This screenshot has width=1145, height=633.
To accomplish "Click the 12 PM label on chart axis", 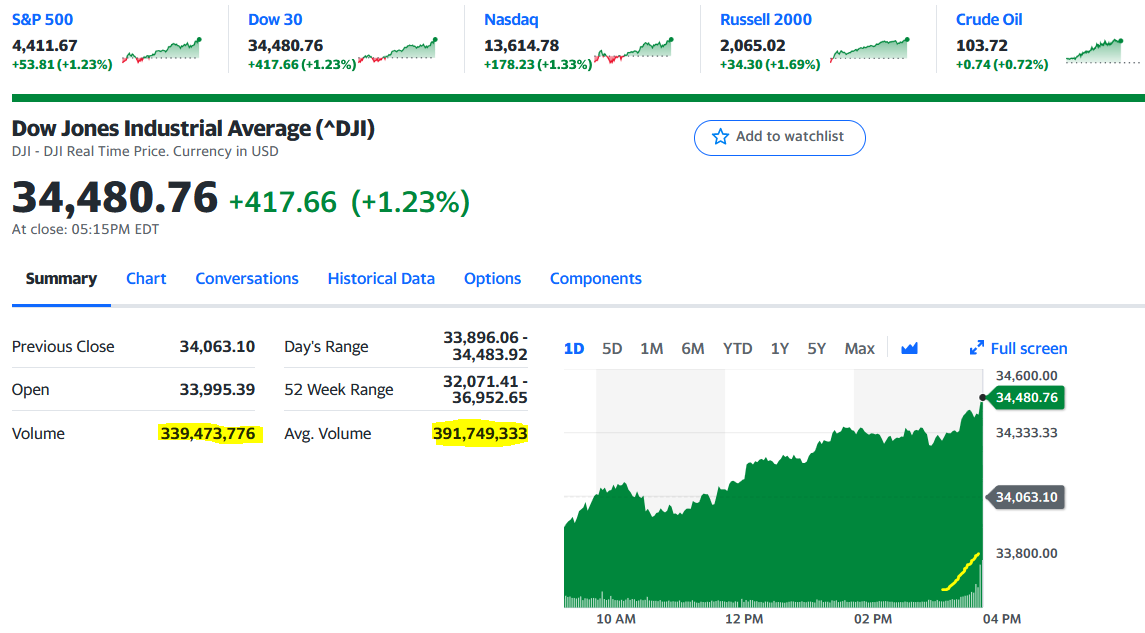I will 744,618.
